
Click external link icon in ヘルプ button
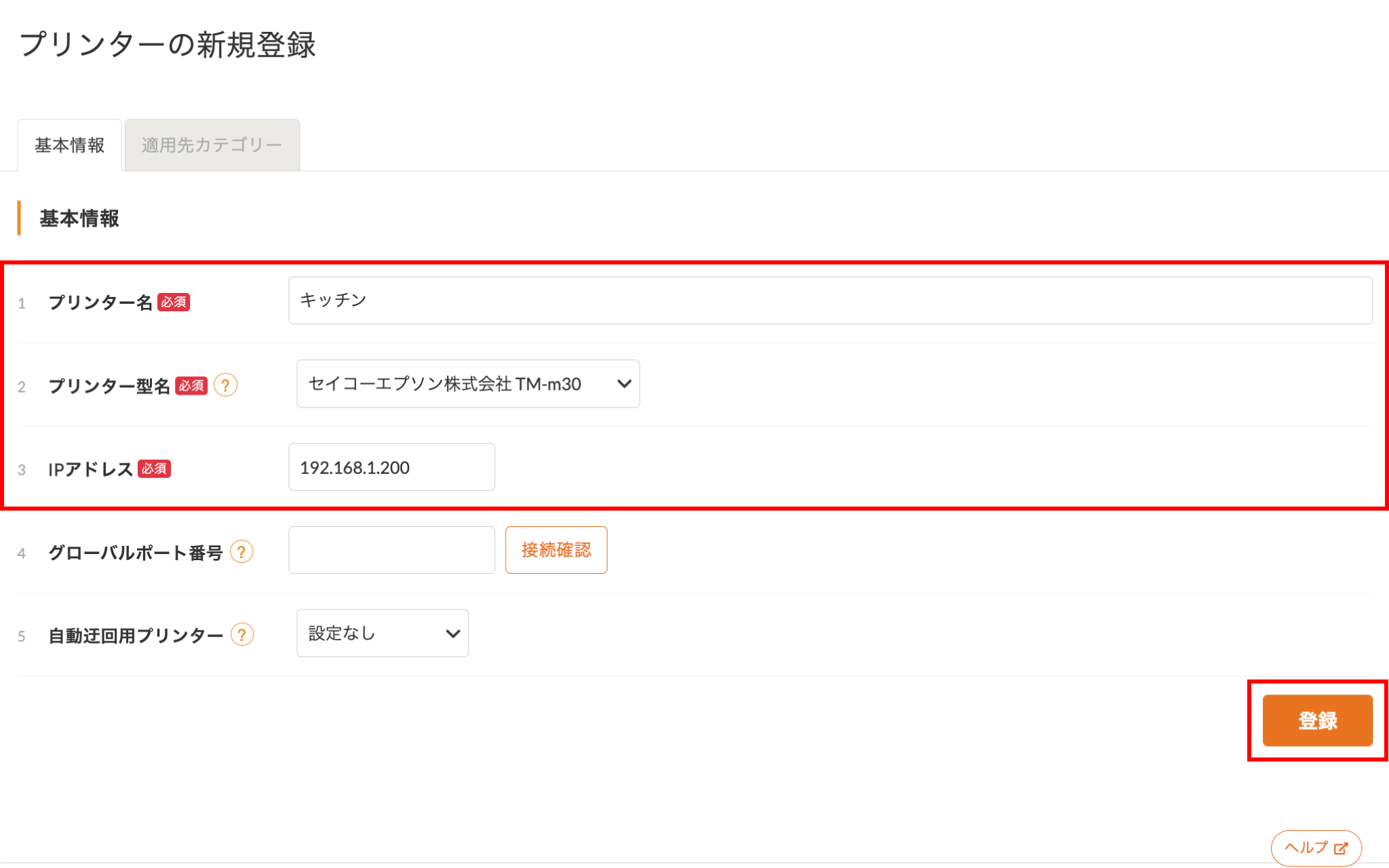[1341, 848]
